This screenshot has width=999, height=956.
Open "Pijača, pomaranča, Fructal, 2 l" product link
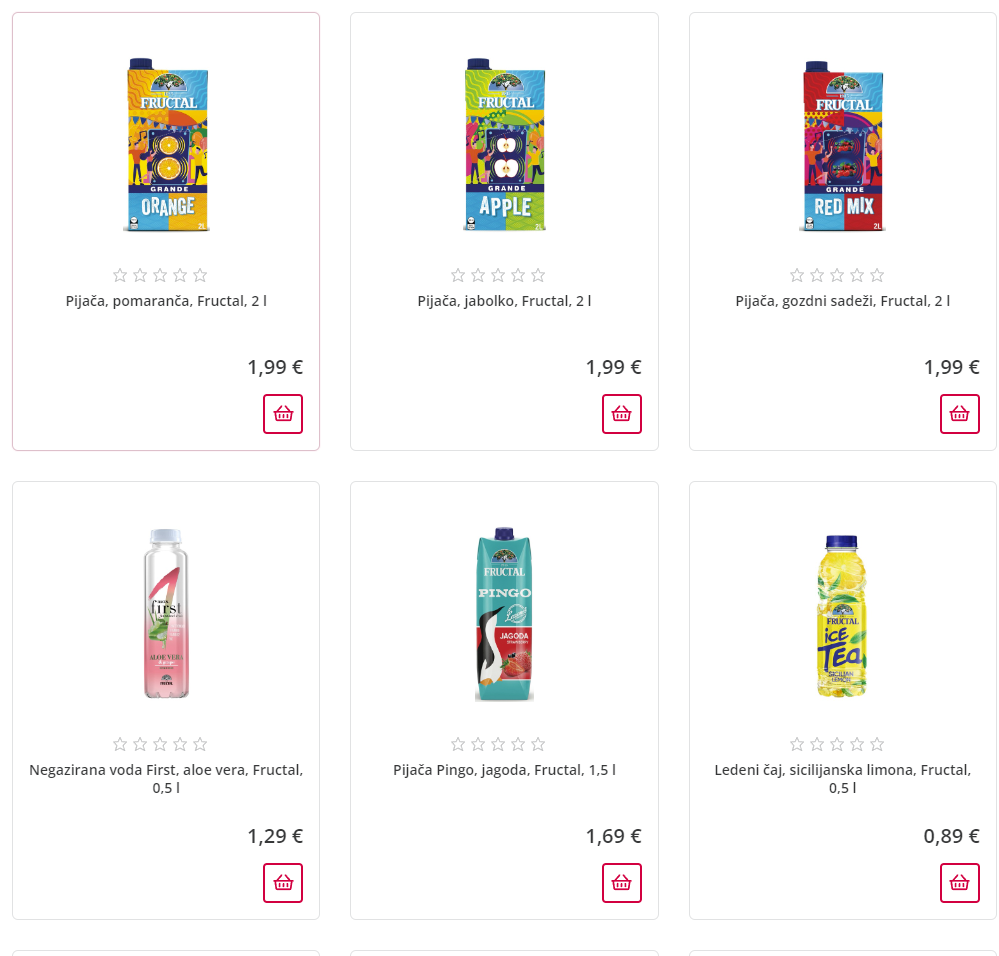coord(166,300)
